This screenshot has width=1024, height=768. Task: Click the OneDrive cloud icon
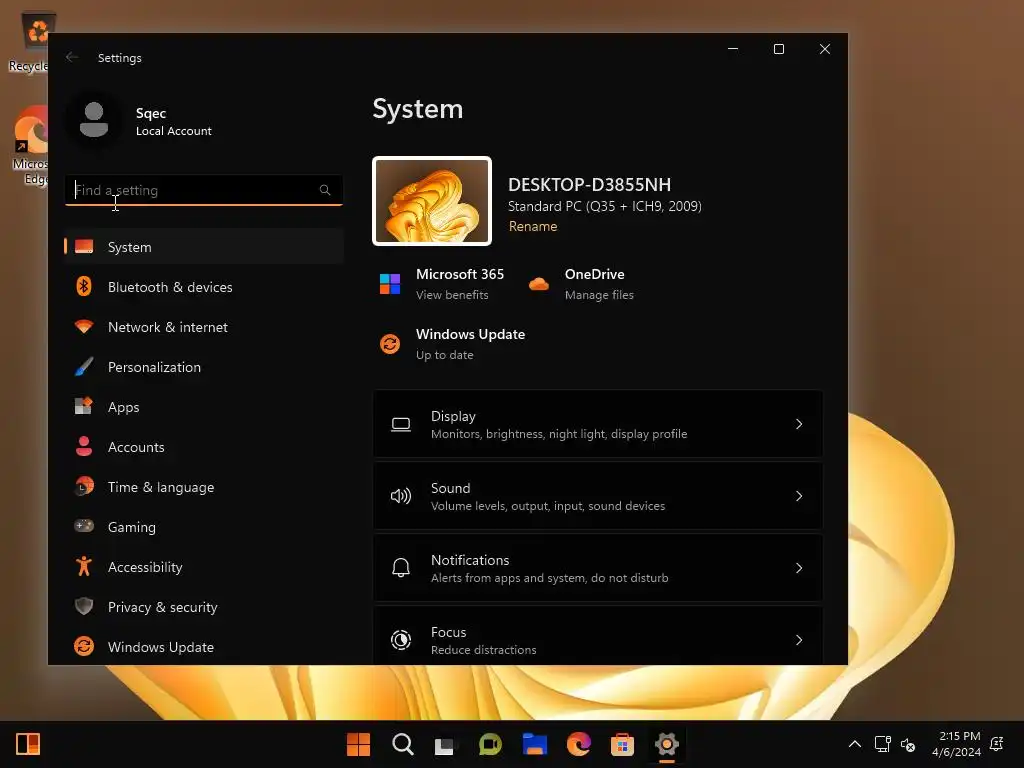(x=539, y=284)
